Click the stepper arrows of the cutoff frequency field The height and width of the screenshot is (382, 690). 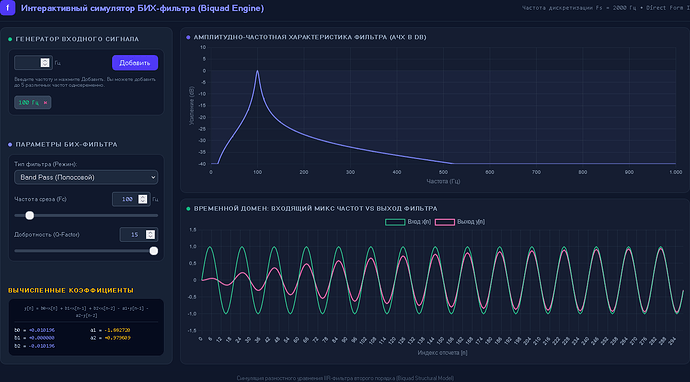pos(143,199)
